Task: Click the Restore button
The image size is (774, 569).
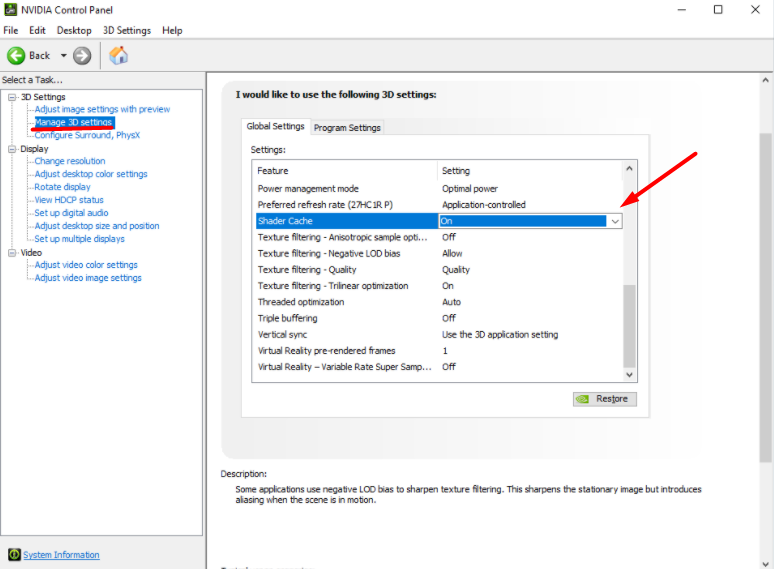Action: click(x=605, y=399)
